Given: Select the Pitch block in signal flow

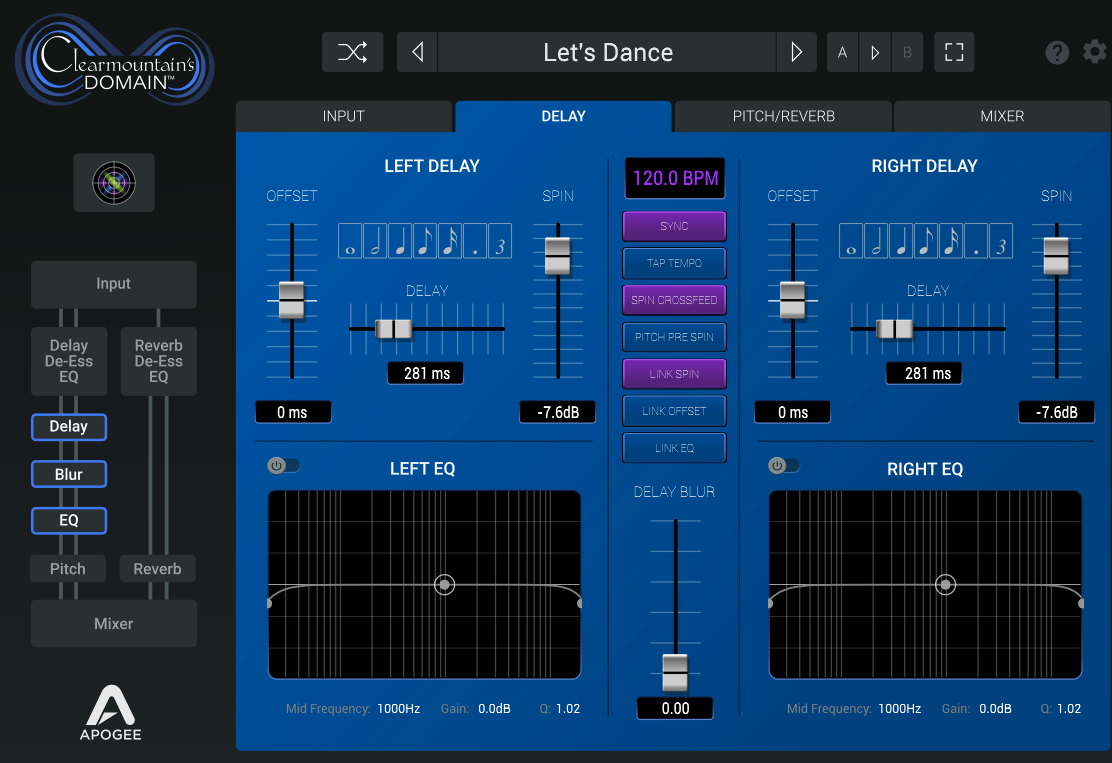Looking at the screenshot, I should pos(68,569).
